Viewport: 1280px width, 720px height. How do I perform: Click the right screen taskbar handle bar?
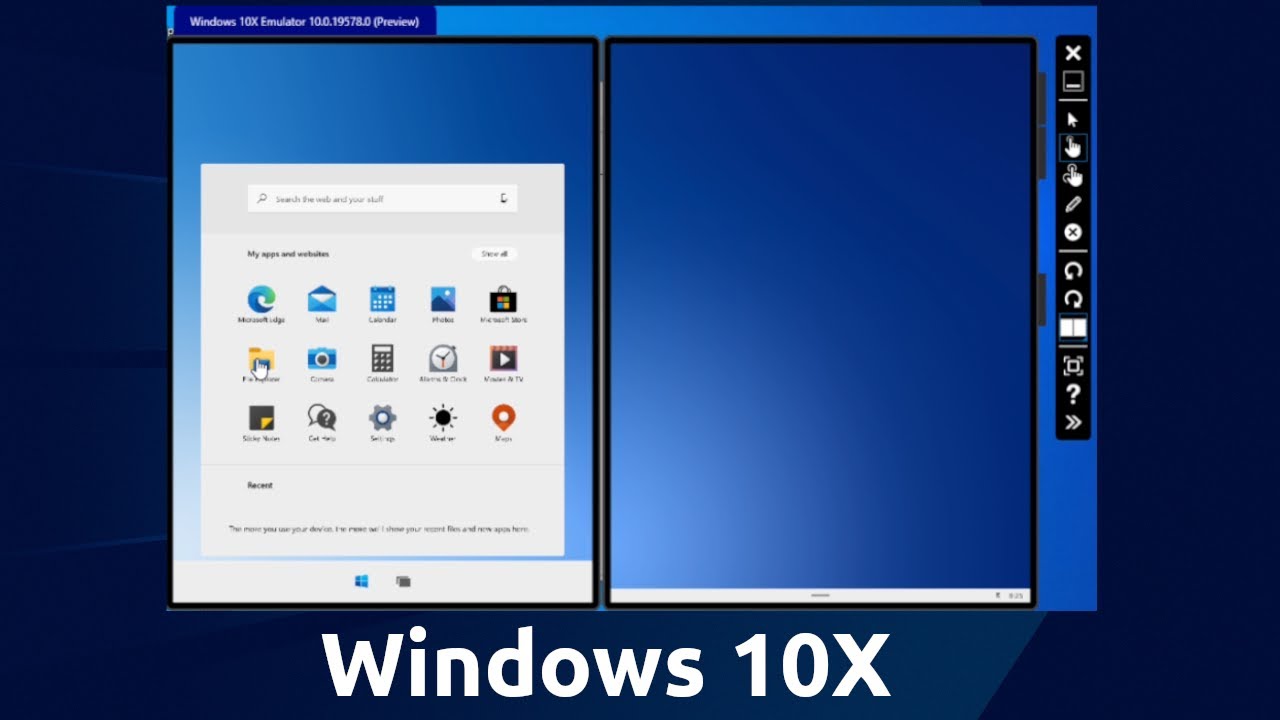point(820,595)
